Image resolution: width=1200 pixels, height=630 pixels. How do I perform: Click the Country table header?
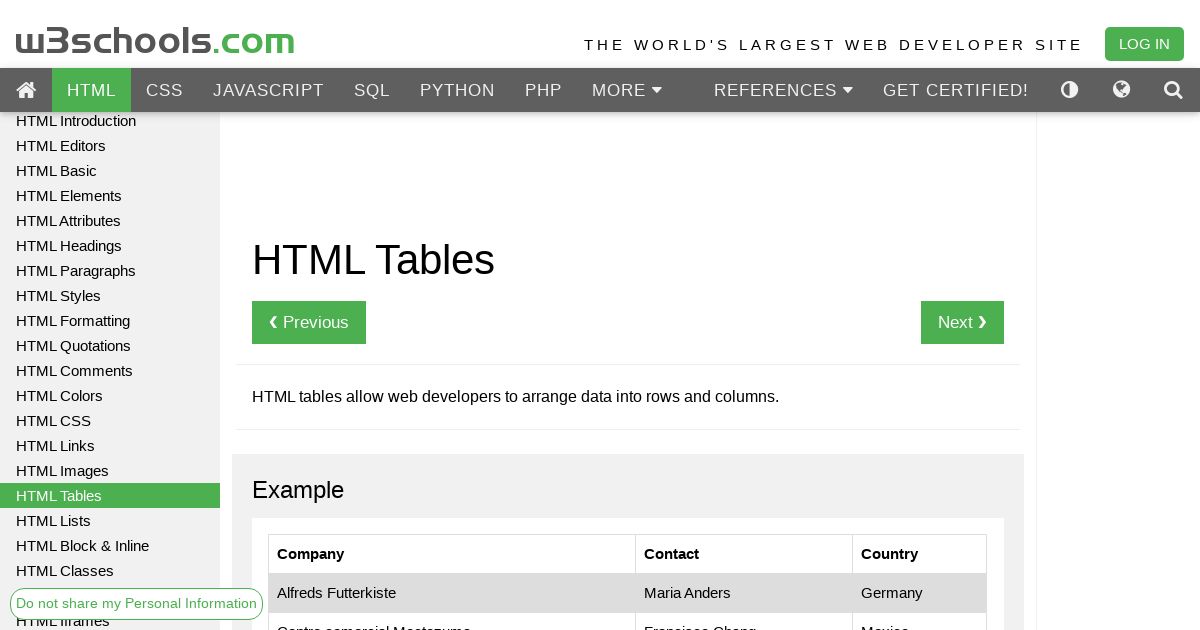[919, 554]
